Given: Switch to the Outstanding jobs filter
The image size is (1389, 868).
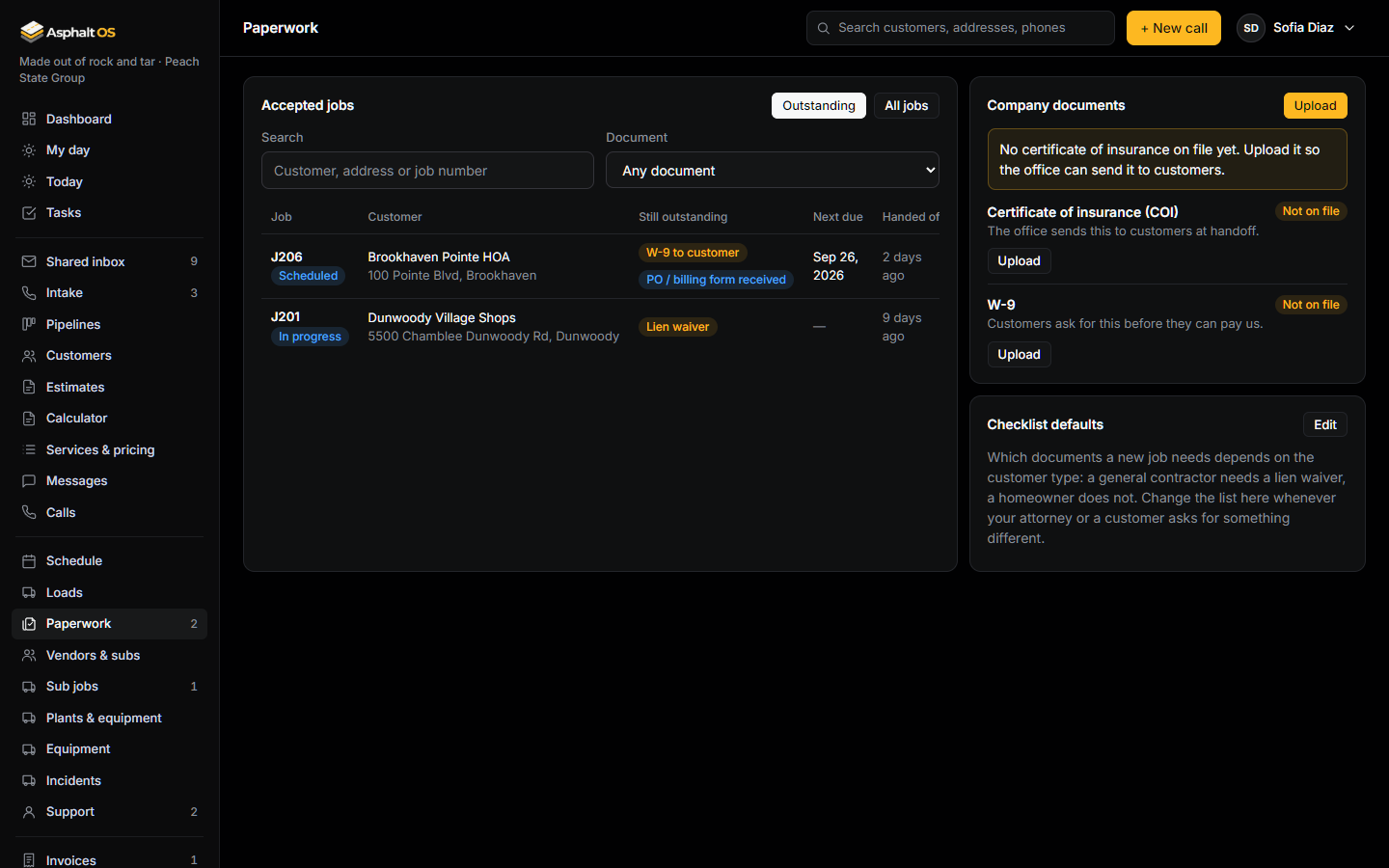Looking at the screenshot, I should pos(819,105).
